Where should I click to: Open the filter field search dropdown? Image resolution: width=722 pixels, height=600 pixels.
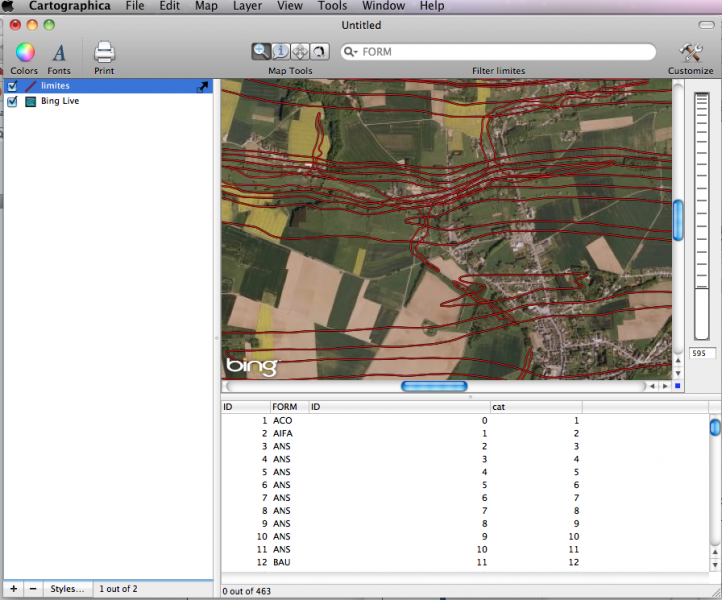tap(351, 52)
